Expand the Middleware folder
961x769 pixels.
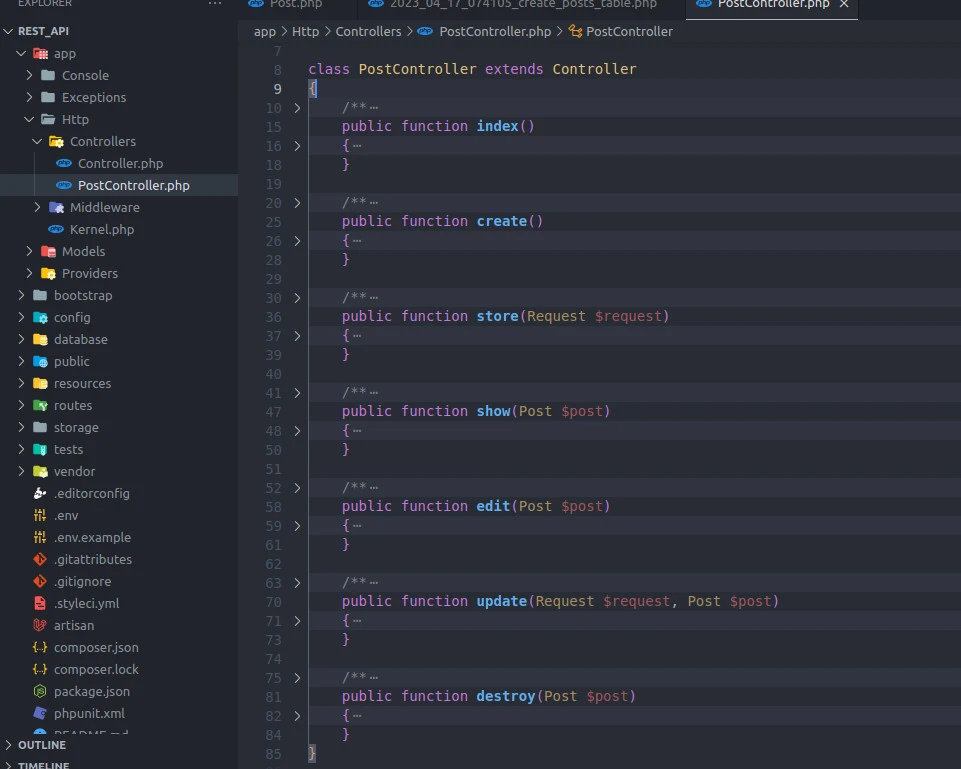38,207
